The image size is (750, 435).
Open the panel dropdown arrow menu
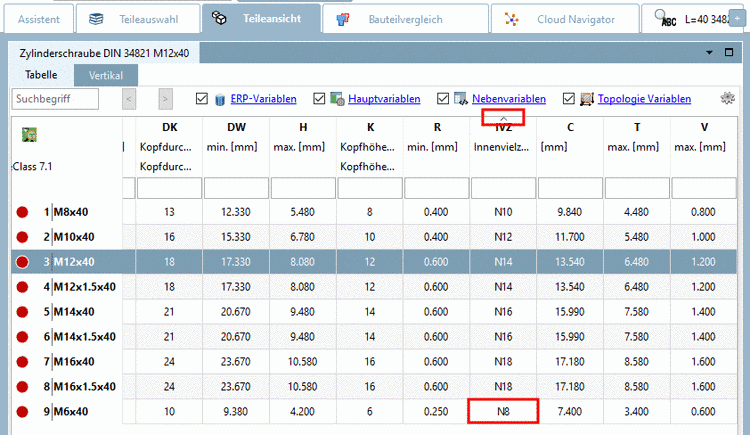(709, 53)
